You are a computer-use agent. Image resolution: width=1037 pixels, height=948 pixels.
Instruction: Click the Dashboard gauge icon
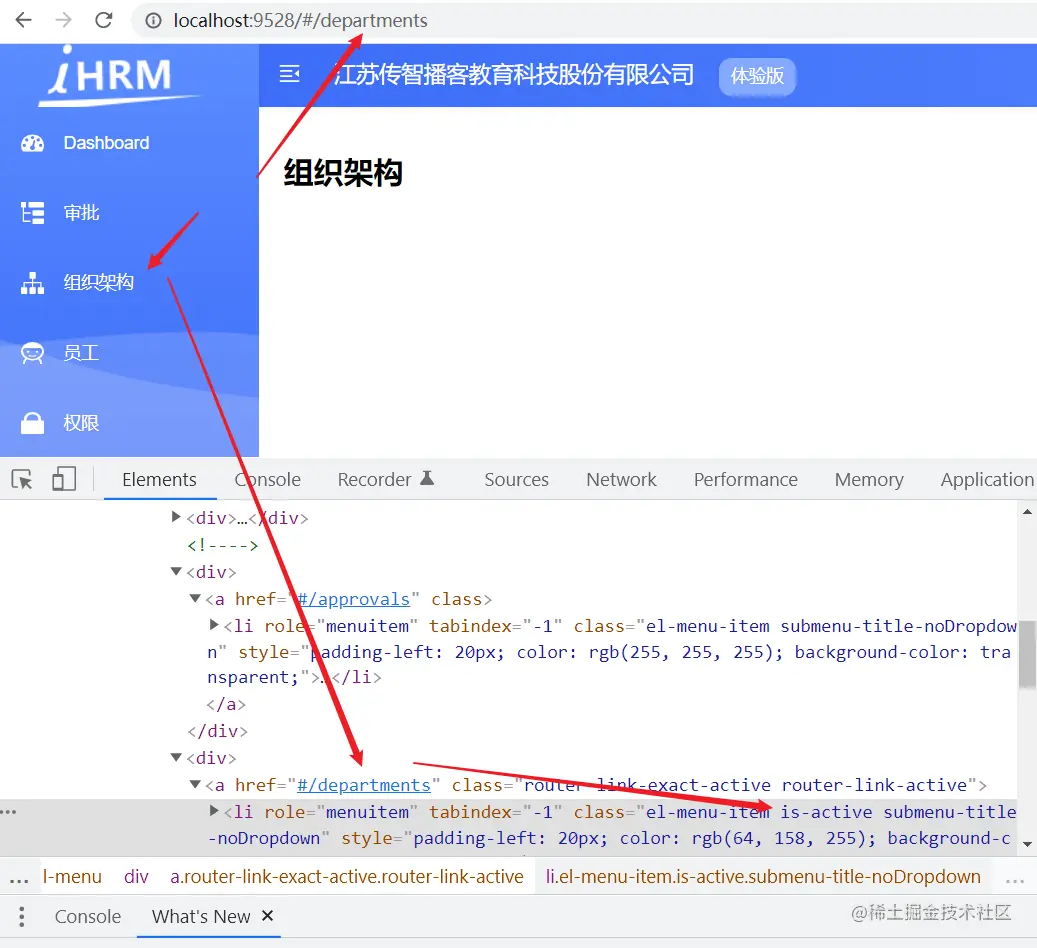(32, 143)
